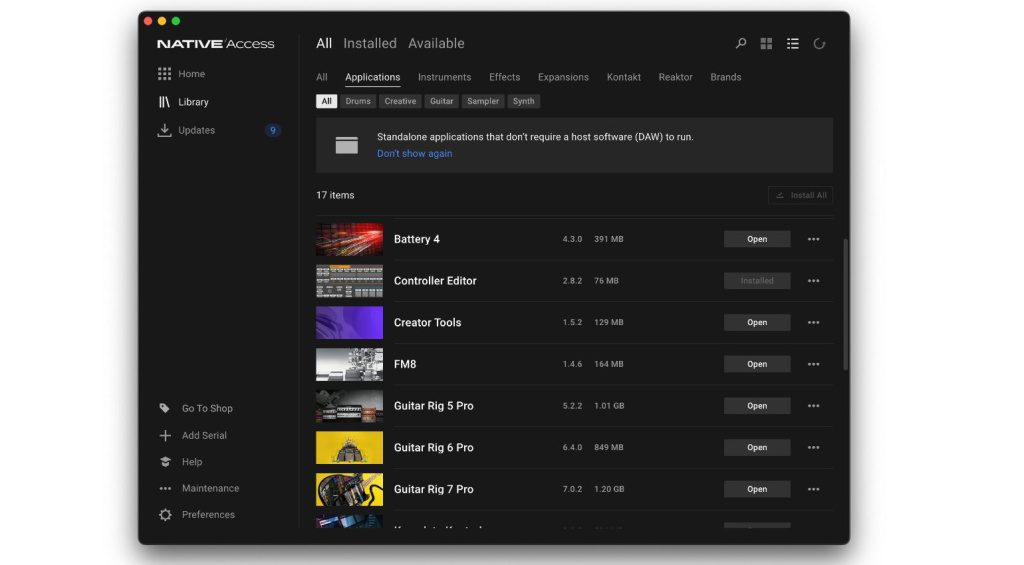
Task: Click the Install All button
Action: 800,195
